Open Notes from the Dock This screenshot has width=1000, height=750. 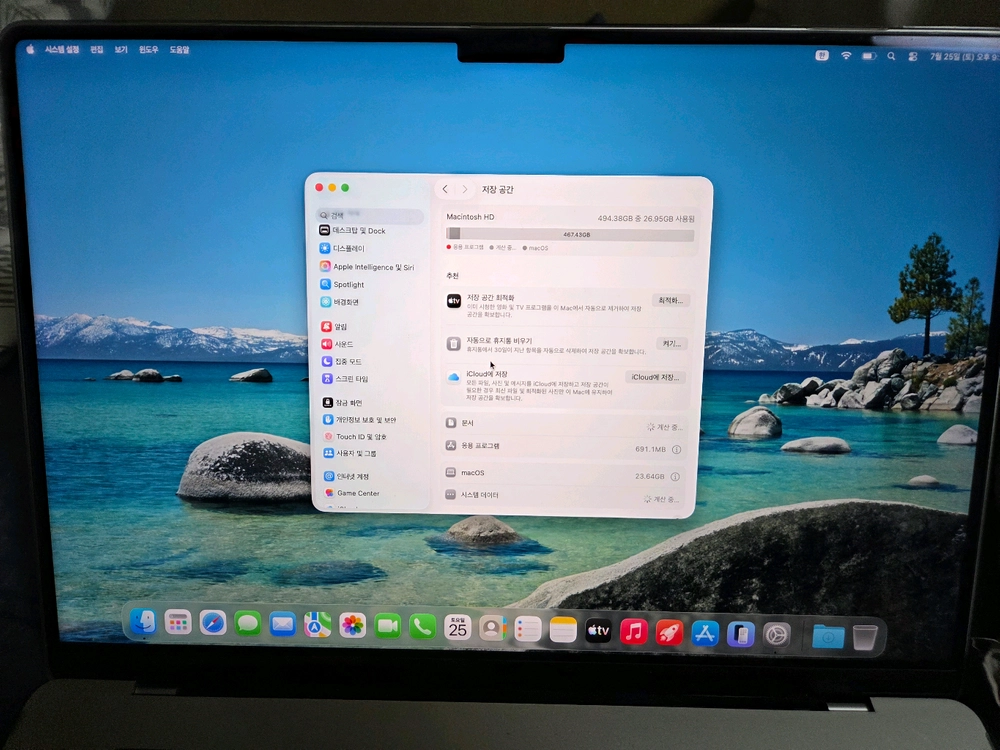562,630
